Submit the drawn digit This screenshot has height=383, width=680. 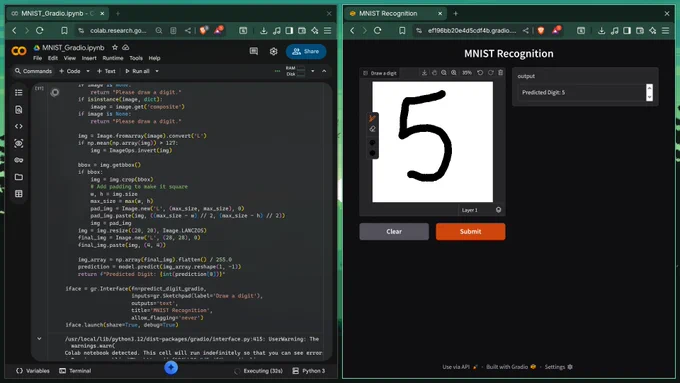point(471,232)
